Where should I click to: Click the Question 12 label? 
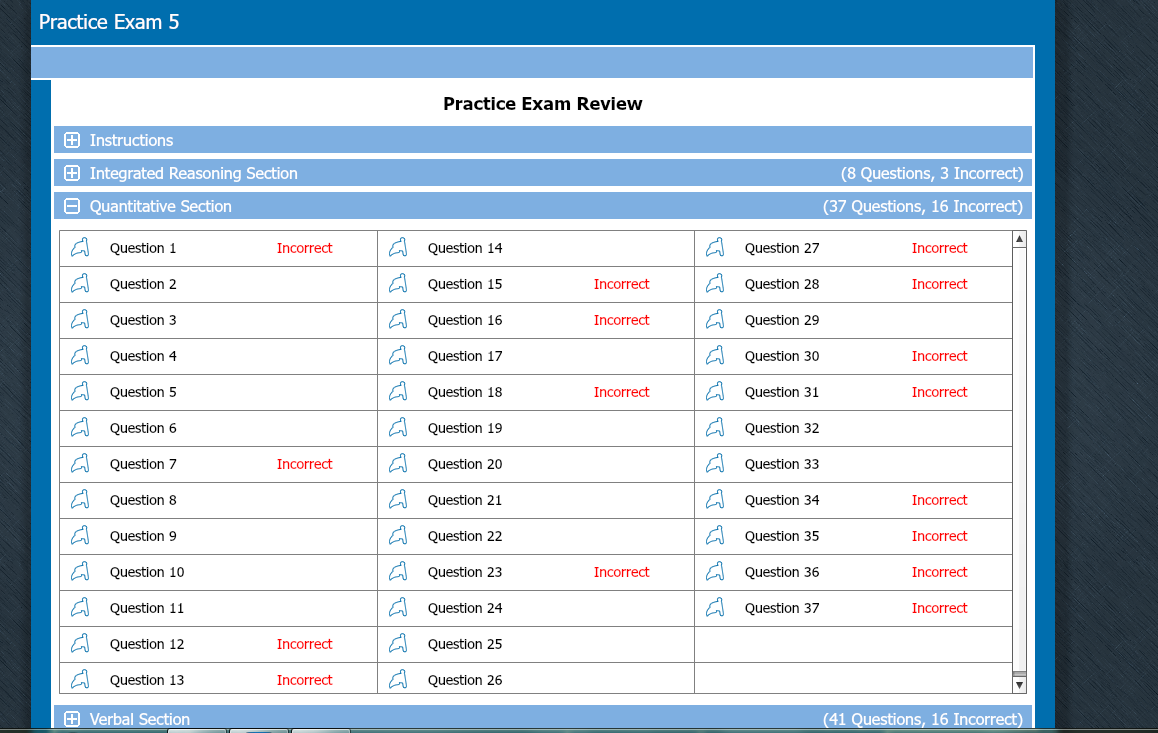point(147,644)
